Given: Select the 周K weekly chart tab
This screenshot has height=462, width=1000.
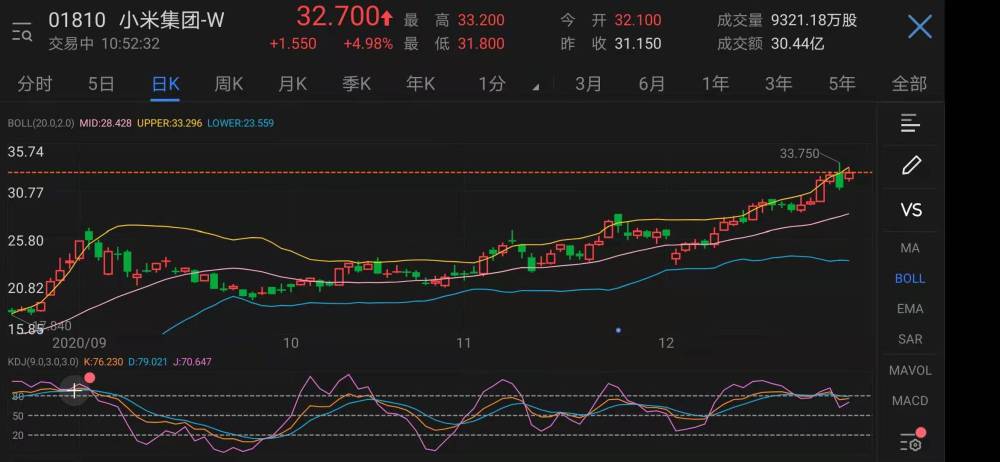Looking at the screenshot, I should tap(228, 84).
